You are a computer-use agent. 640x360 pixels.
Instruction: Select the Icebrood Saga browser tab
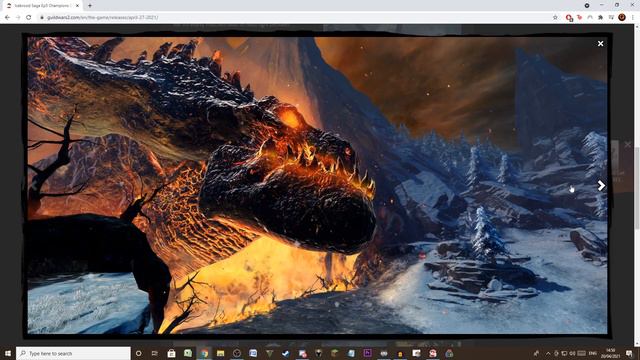[42, 6]
